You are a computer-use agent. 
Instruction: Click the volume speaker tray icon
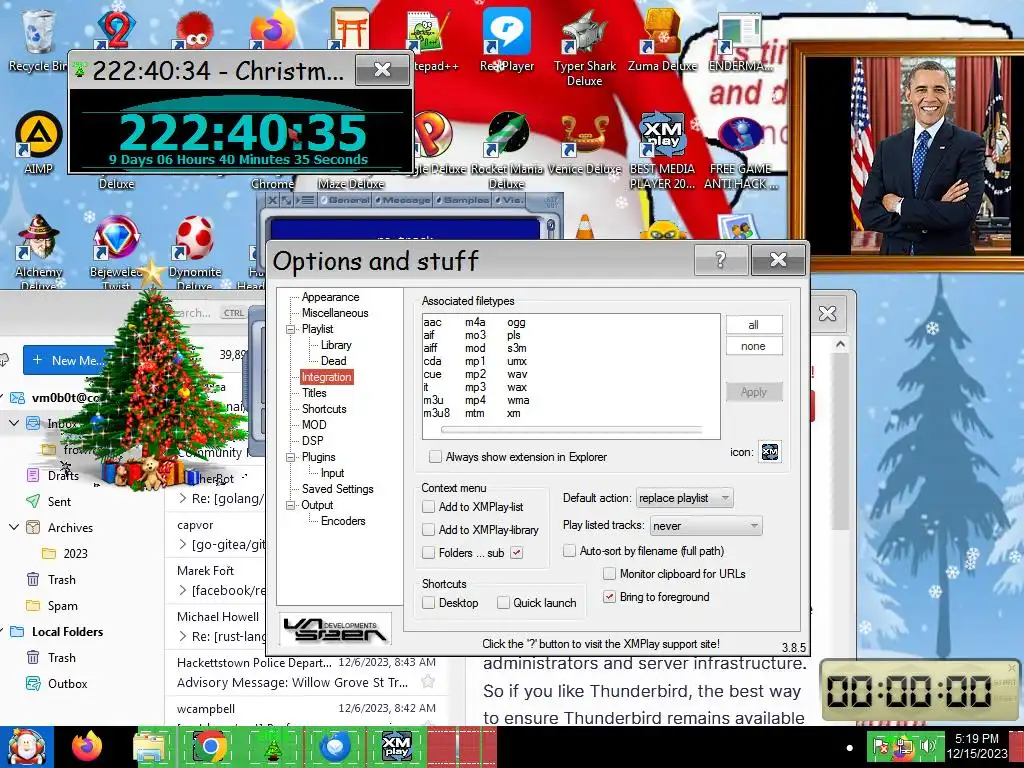[927, 746]
